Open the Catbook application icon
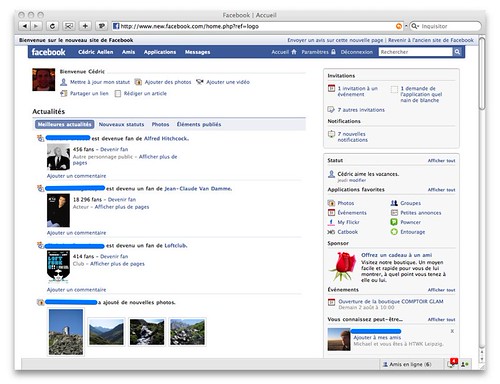The height and width of the screenshot is (384, 500). tap(331, 232)
